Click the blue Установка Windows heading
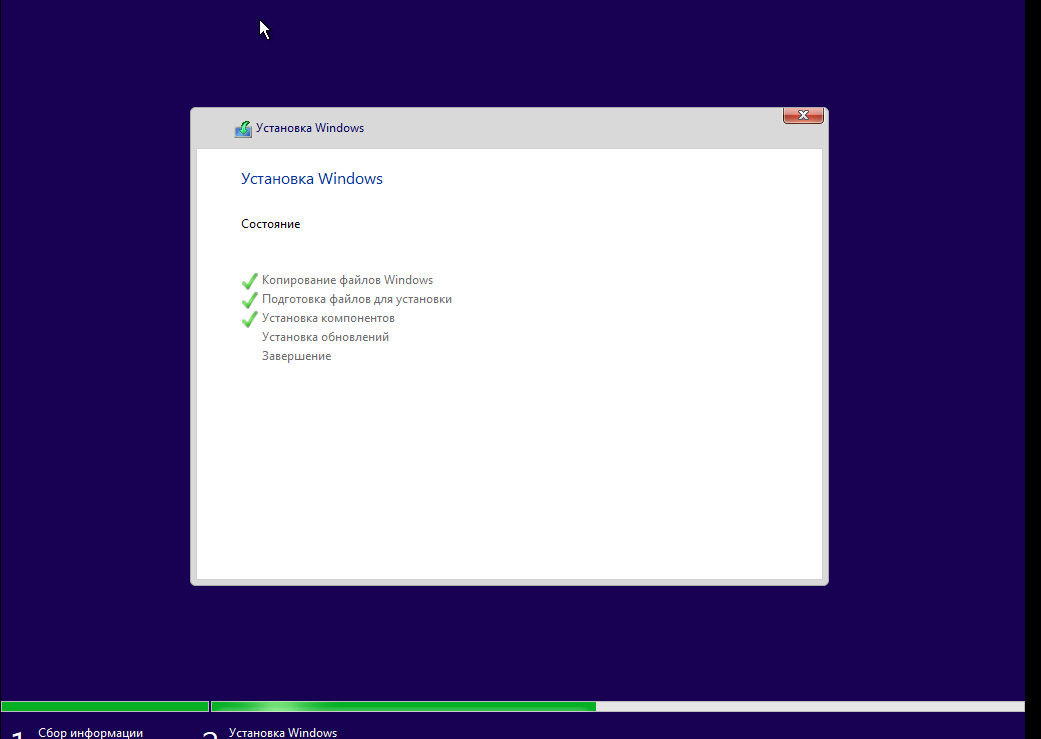The width and height of the screenshot is (1041, 739). (311, 179)
